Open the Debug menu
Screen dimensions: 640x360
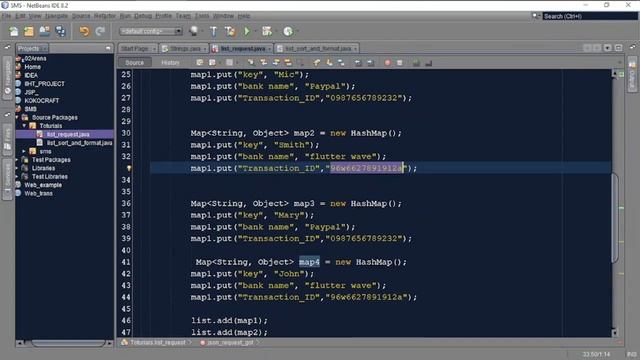point(143,16)
